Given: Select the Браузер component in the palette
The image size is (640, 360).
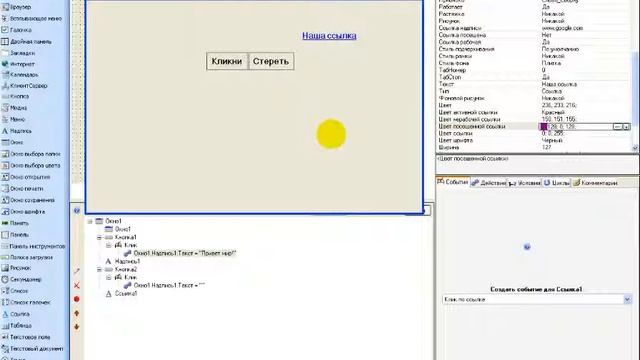Looking at the screenshot, I should pyautogui.click(x=16, y=7).
